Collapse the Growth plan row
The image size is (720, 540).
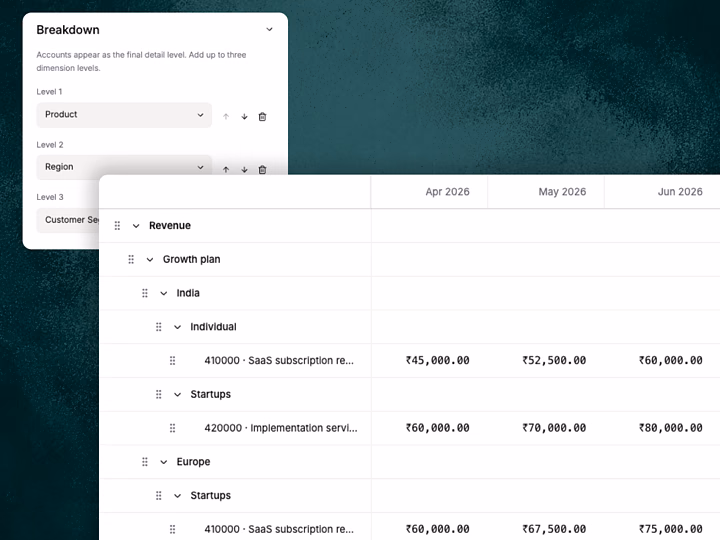point(150,259)
